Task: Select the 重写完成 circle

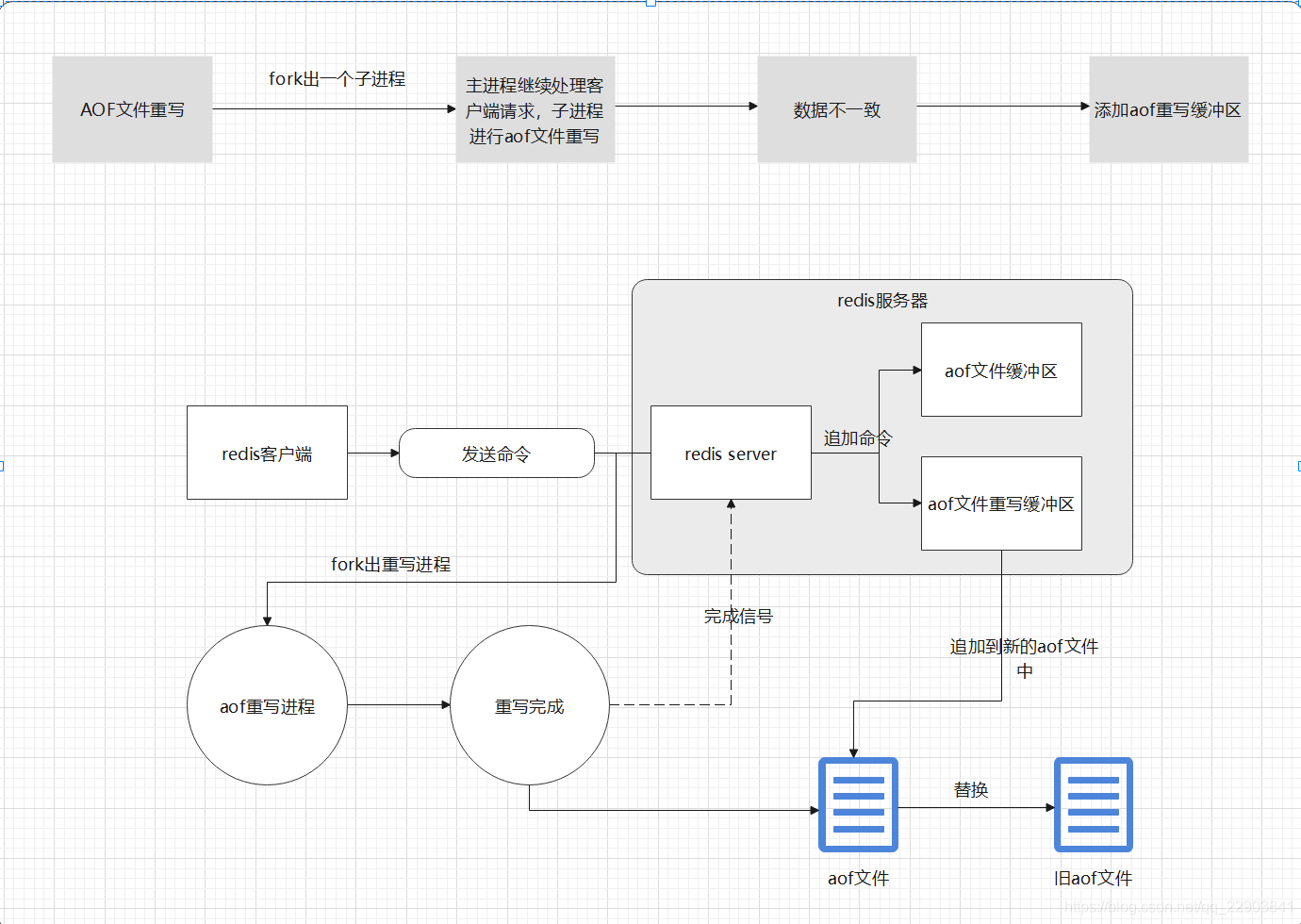Action: coord(530,705)
